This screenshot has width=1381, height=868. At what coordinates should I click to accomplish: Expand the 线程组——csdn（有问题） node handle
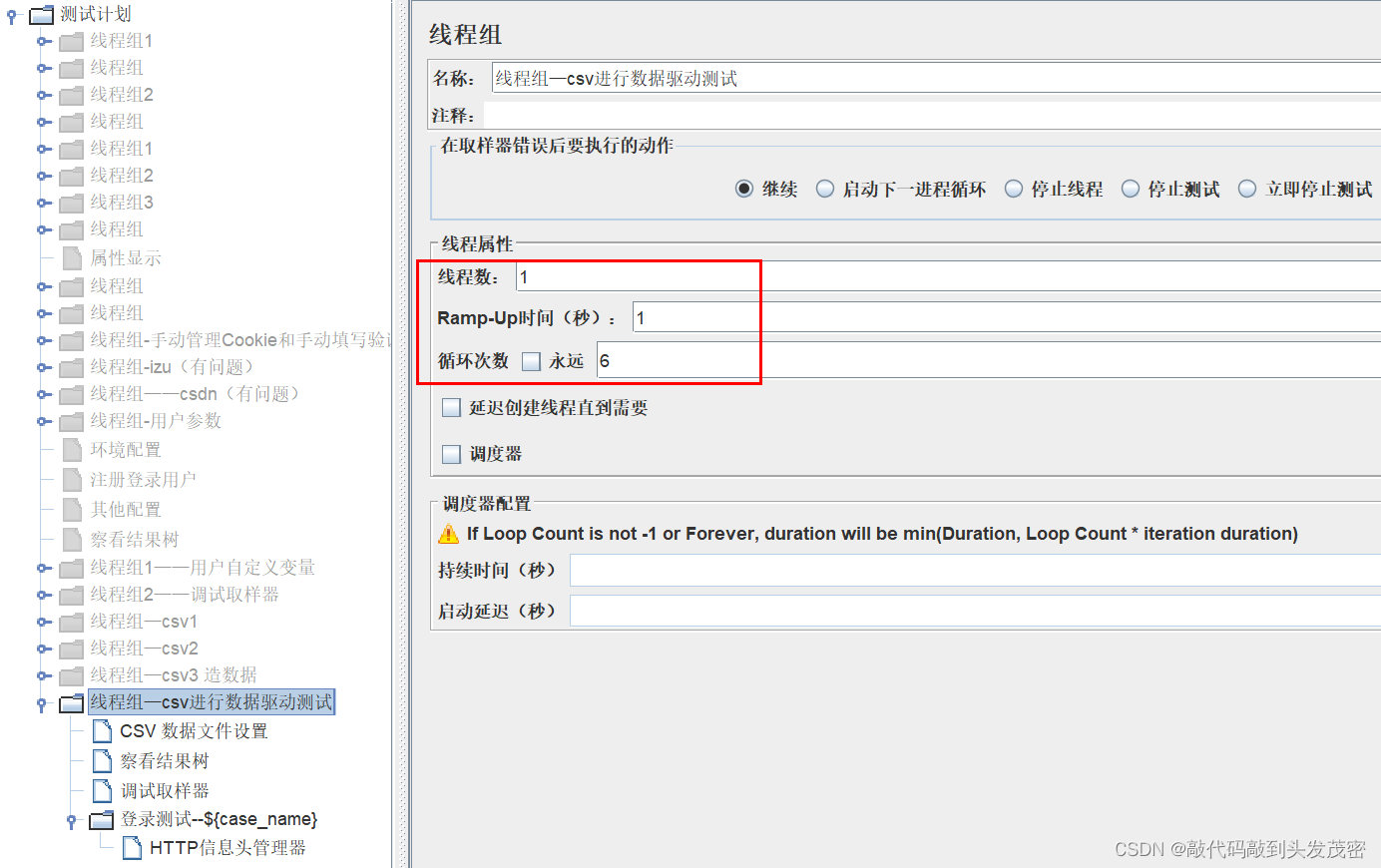(43, 394)
